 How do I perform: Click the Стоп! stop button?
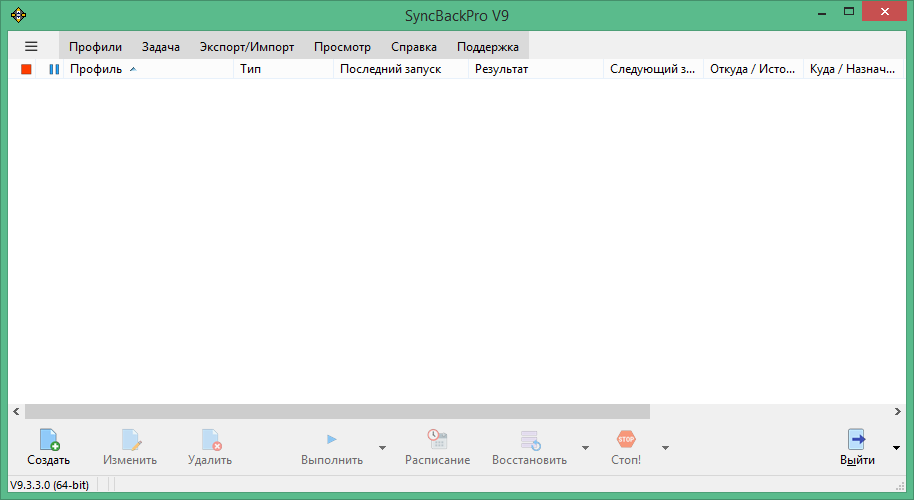[x=626, y=448]
